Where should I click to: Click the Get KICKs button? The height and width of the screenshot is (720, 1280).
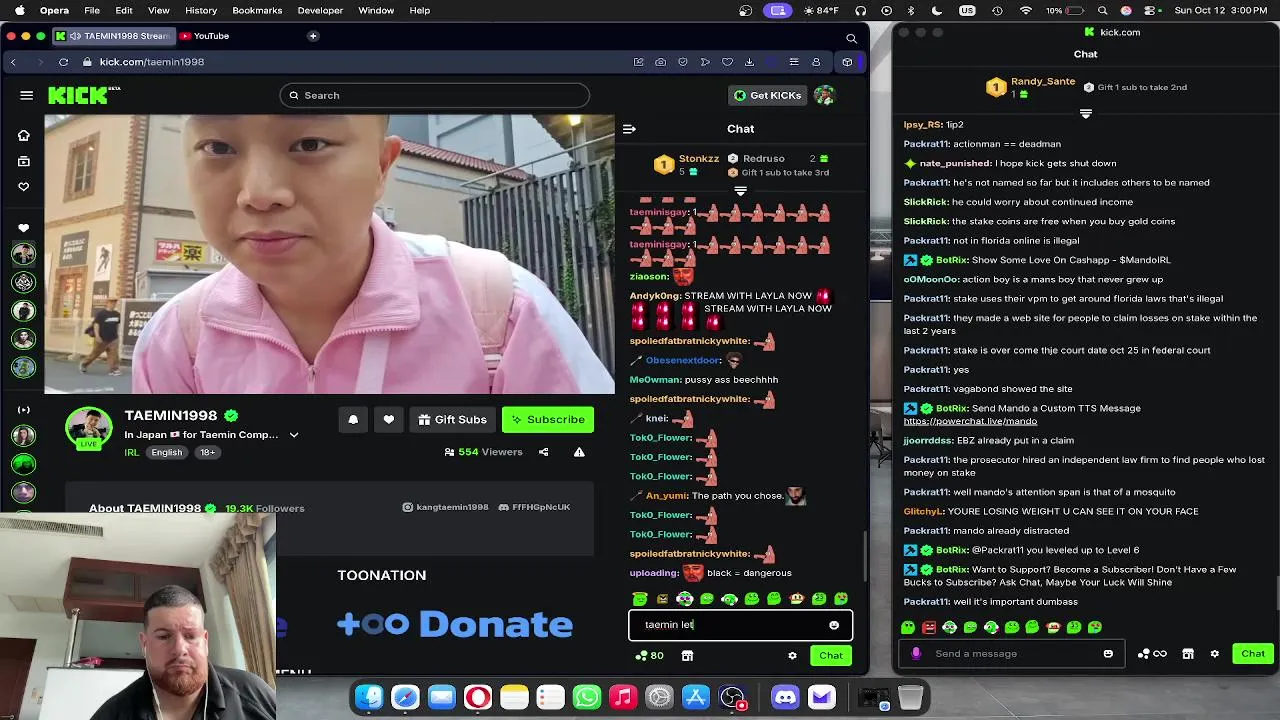pyautogui.click(x=768, y=95)
